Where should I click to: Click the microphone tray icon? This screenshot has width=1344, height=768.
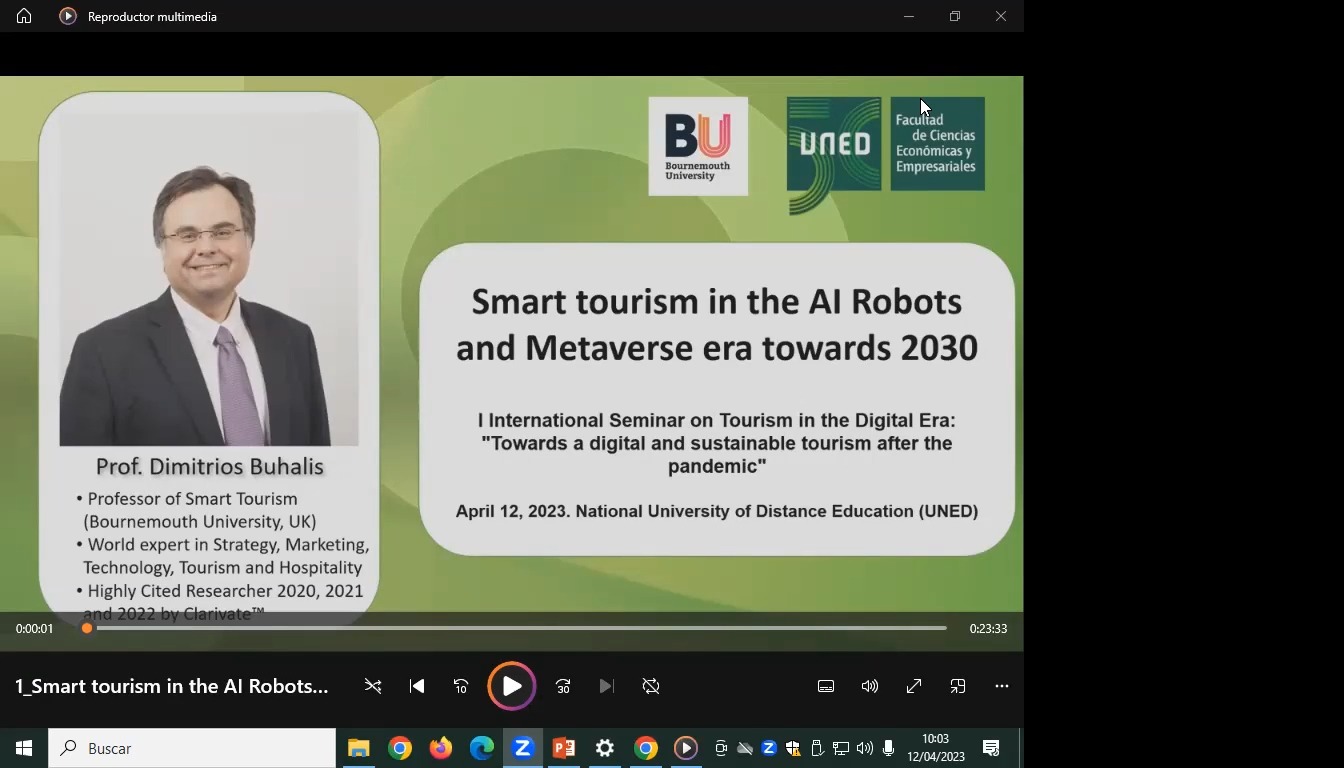click(x=888, y=748)
